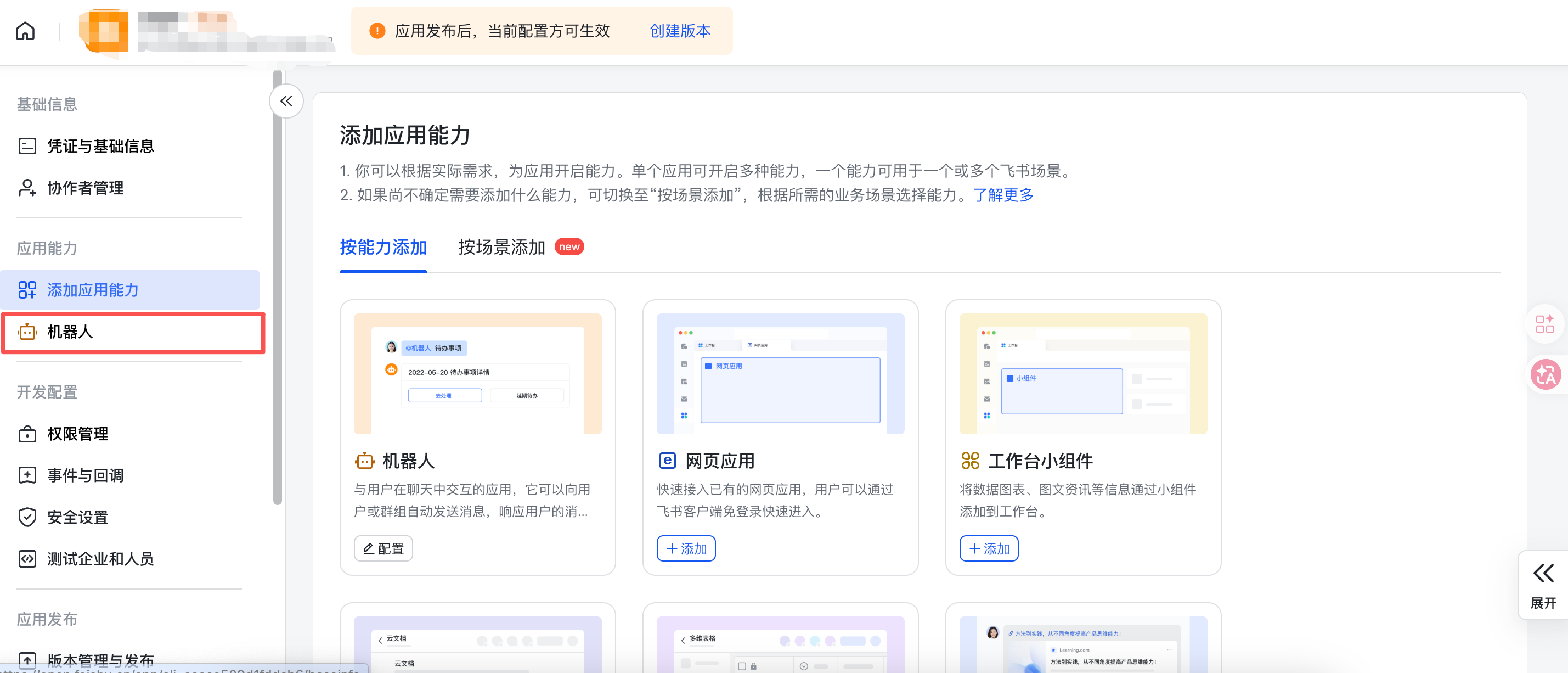The width and height of the screenshot is (1568, 673).
Task: Click 基础信息 section label
Action: pos(47,105)
